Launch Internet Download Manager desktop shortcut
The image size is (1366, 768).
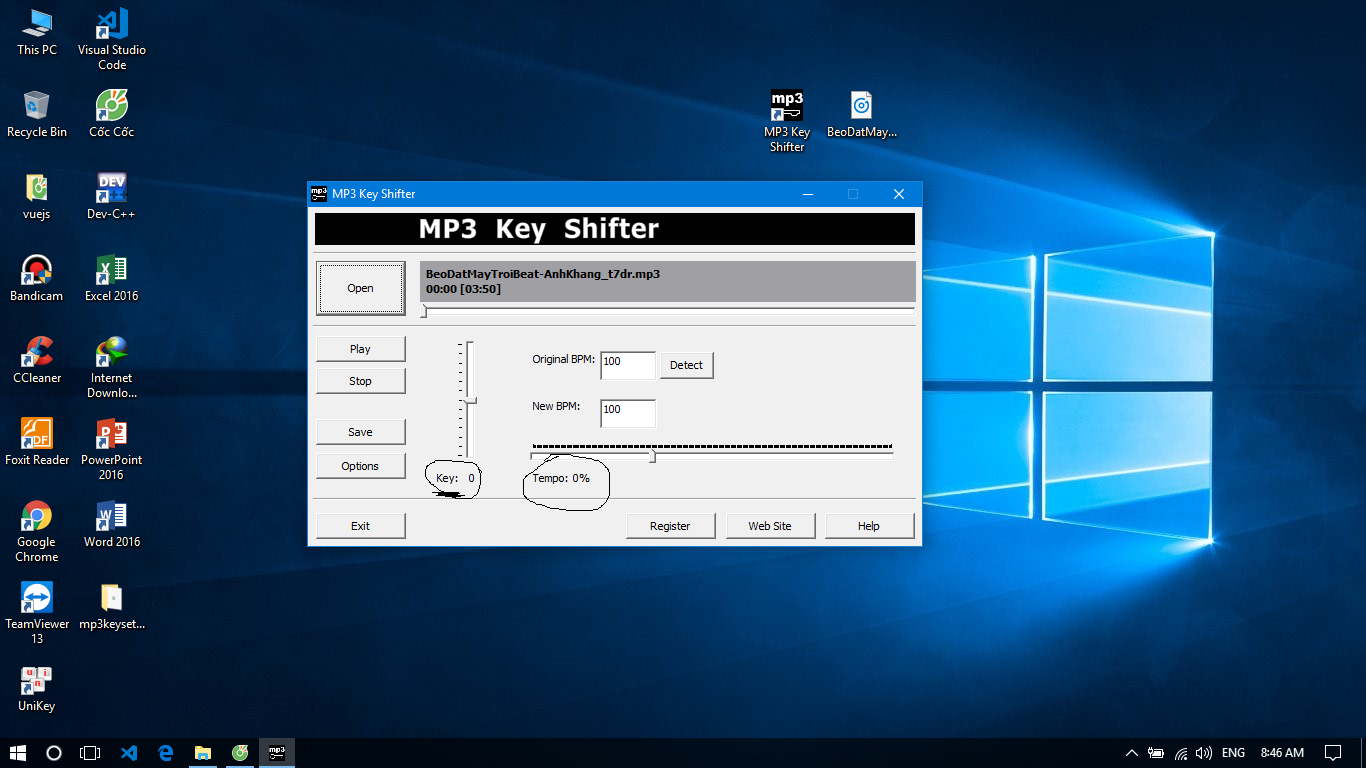tap(112, 367)
